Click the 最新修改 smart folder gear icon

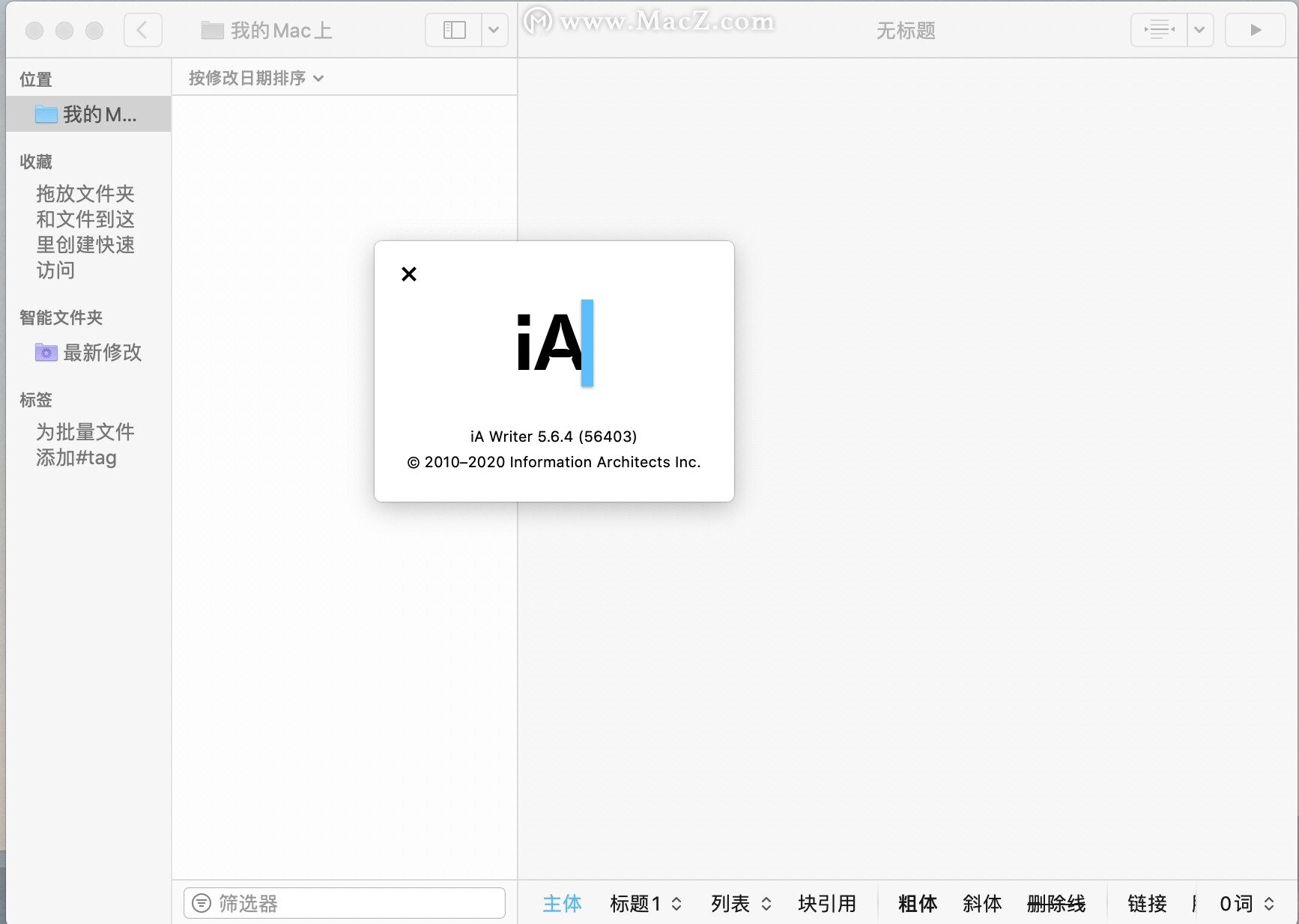point(46,352)
